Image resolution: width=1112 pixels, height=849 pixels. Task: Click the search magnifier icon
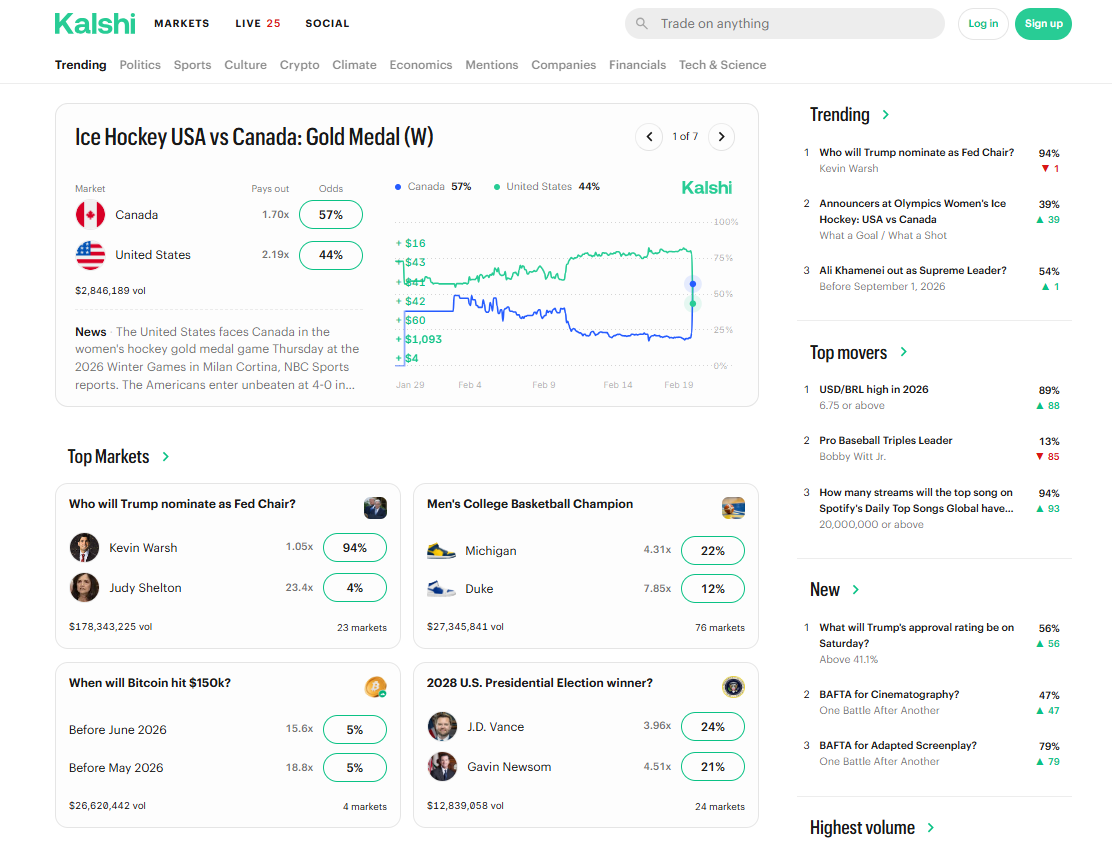641,23
